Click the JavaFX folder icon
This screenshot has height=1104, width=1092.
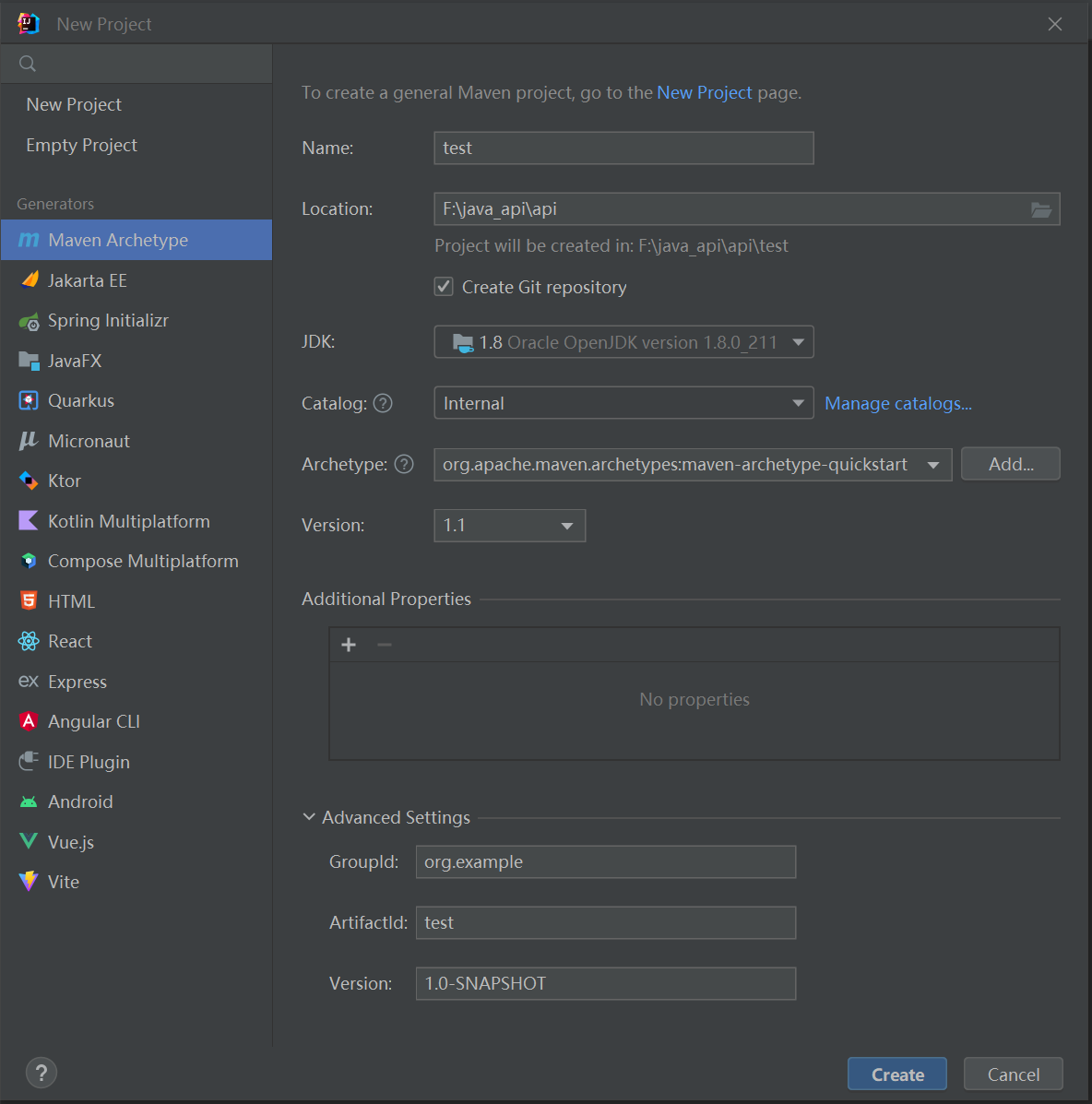tap(29, 362)
